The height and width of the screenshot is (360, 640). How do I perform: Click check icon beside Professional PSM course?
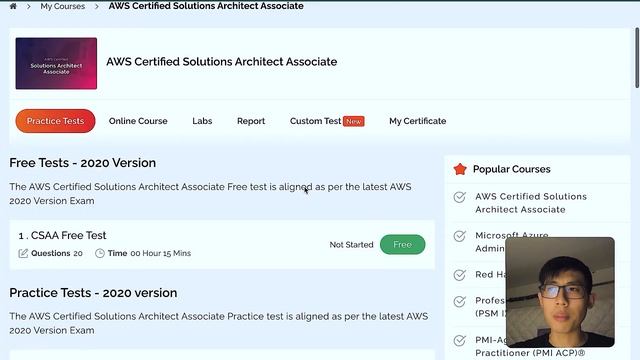point(460,301)
